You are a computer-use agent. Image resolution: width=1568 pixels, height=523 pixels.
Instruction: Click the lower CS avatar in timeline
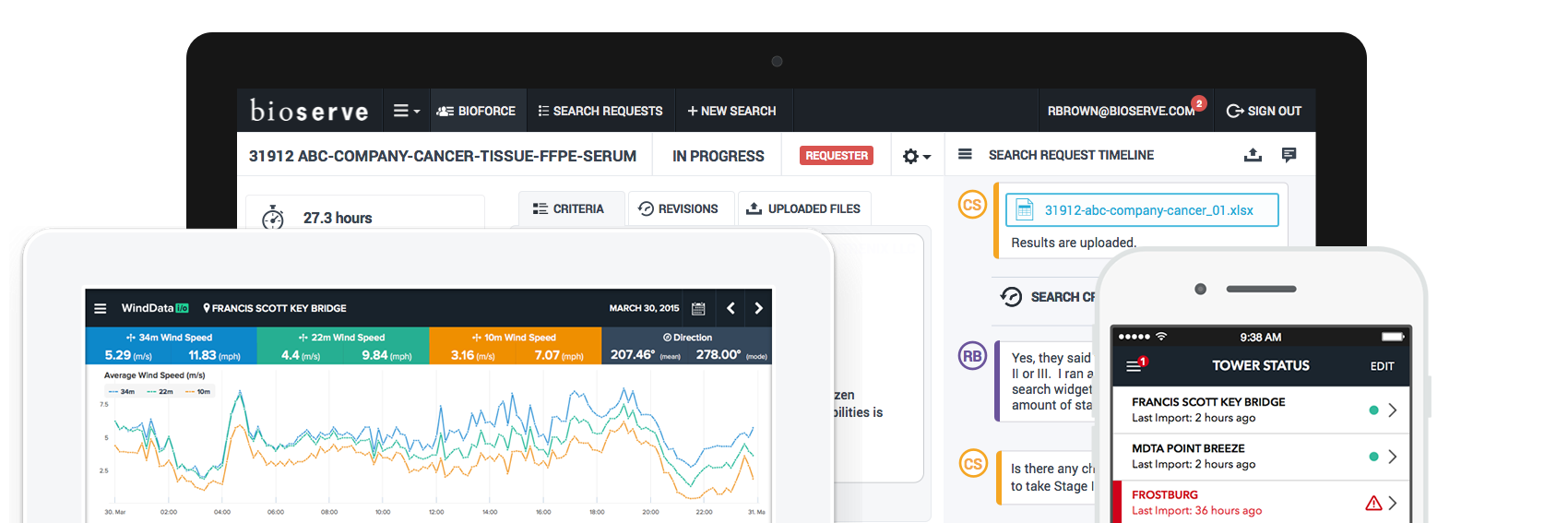(x=973, y=464)
